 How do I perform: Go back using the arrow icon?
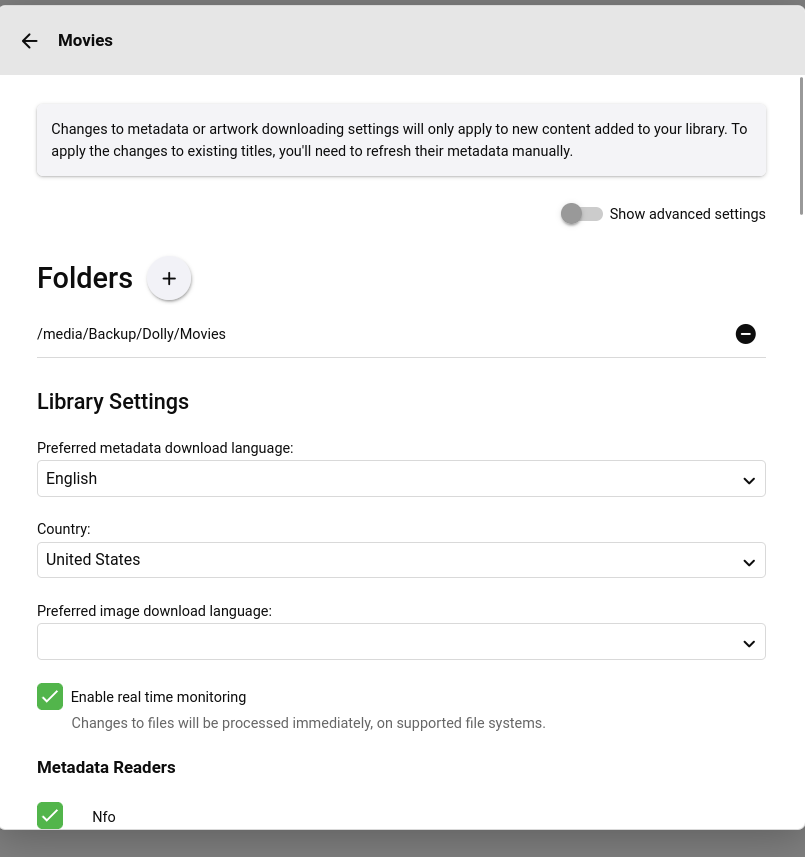30,41
